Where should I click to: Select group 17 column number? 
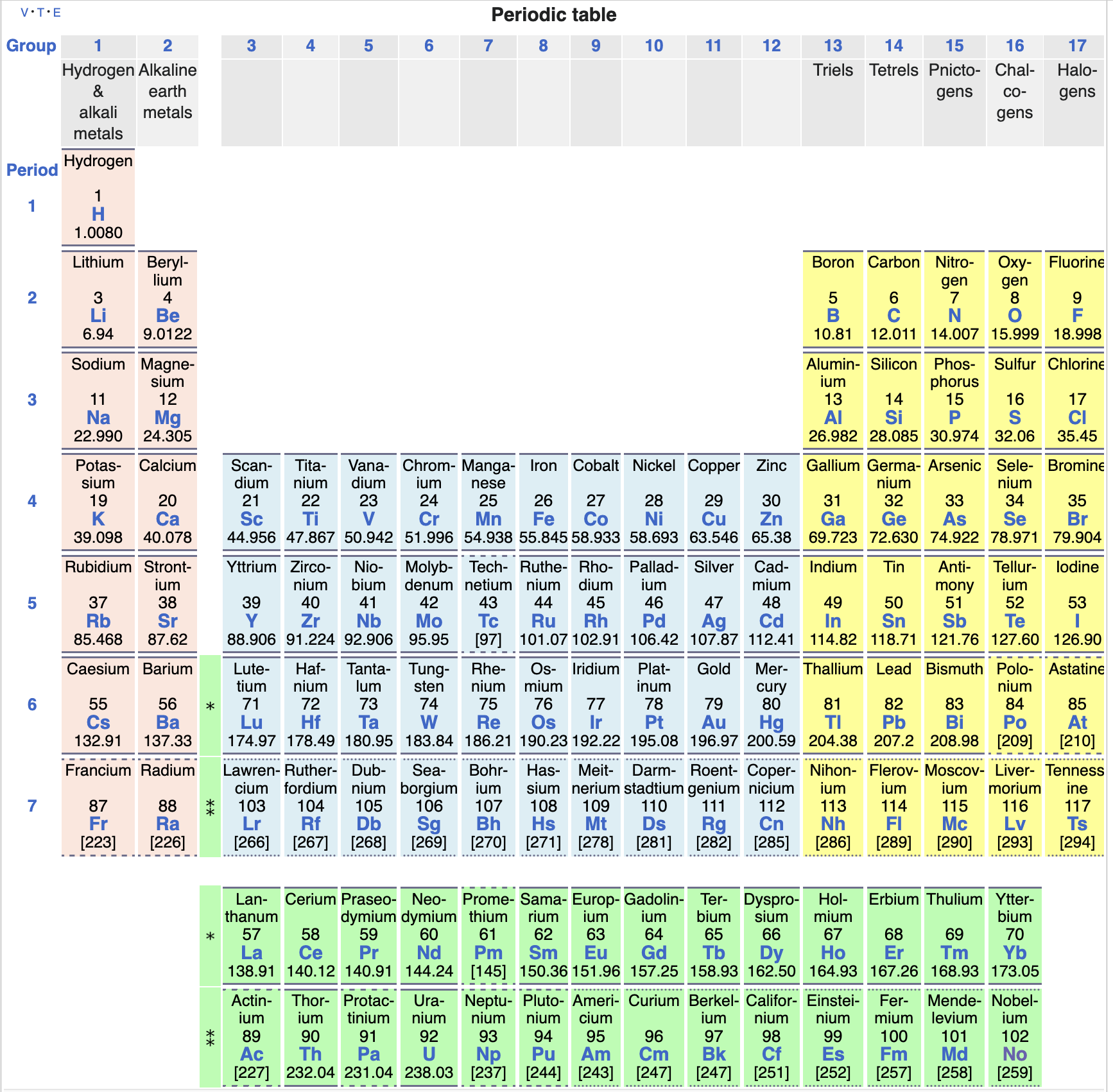click(x=1076, y=46)
